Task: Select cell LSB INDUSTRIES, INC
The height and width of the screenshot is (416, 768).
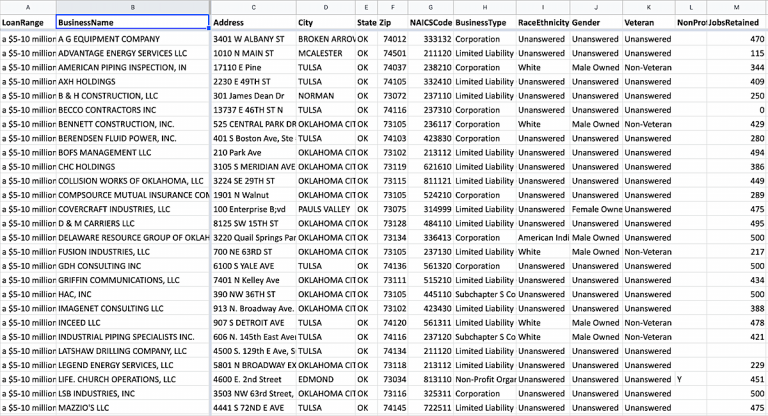Action: tap(133, 394)
